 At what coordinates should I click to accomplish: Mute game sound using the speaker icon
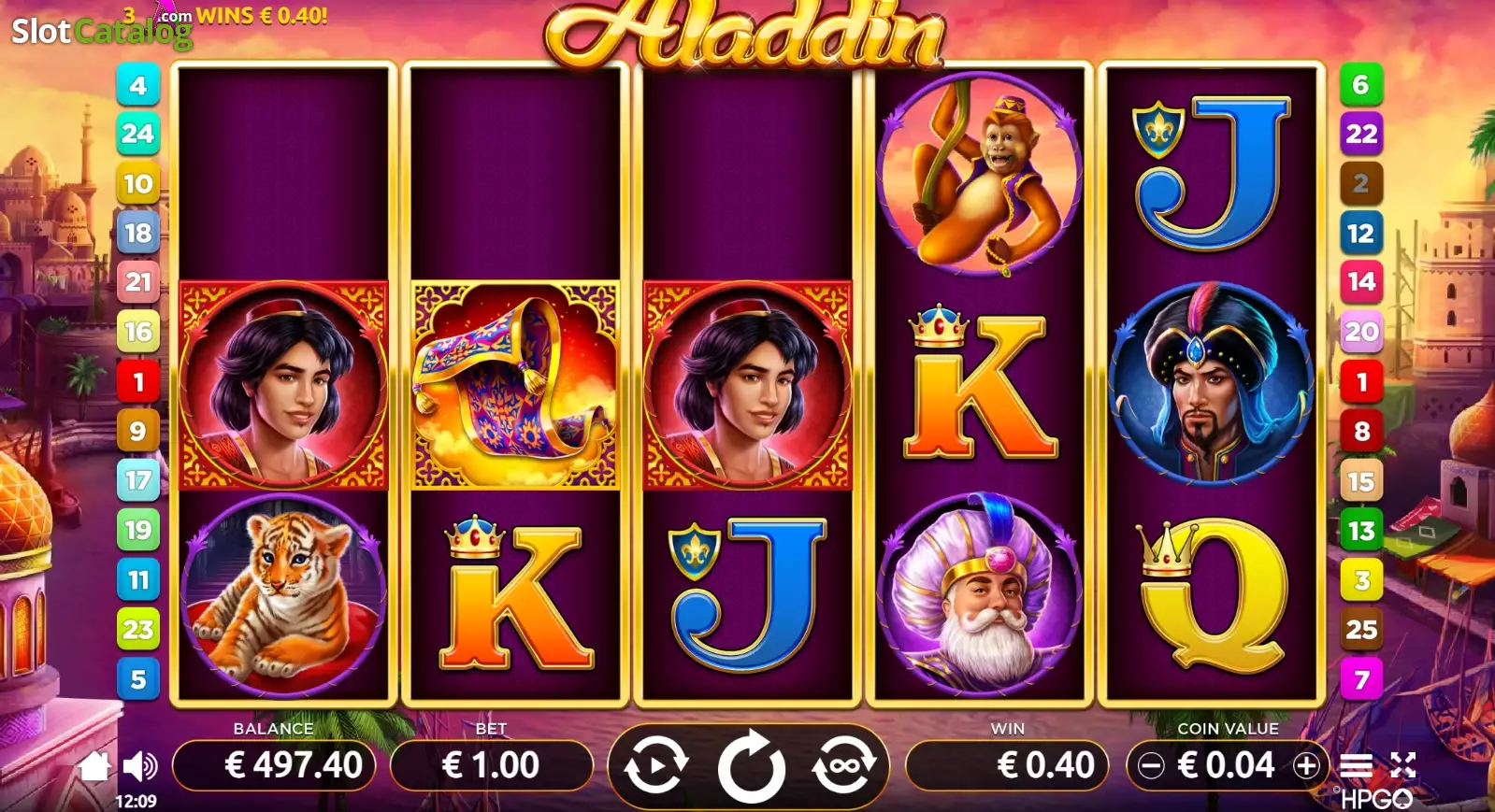coord(140,767)
